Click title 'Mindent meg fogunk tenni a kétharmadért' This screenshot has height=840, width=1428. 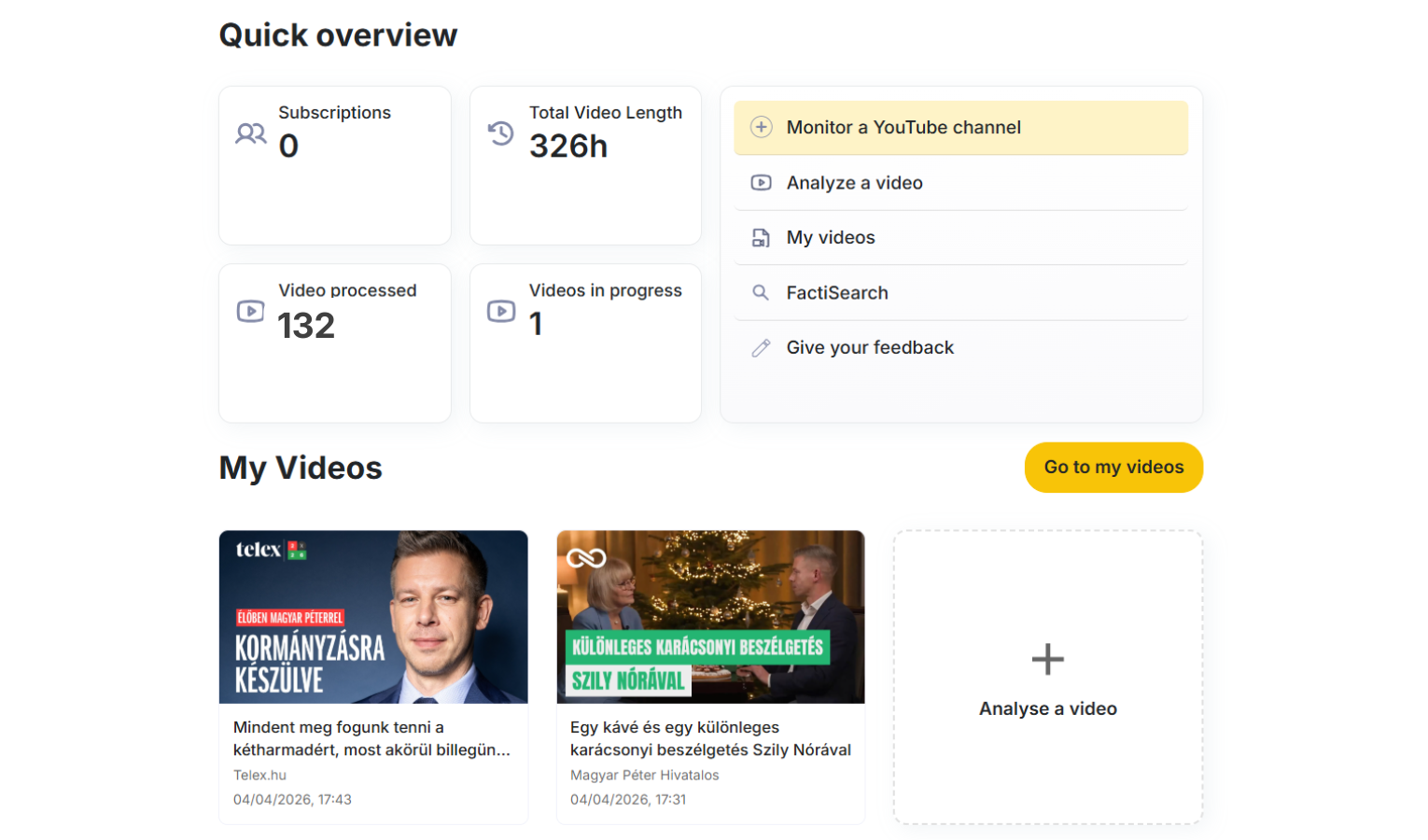click(x=371, y=738)
